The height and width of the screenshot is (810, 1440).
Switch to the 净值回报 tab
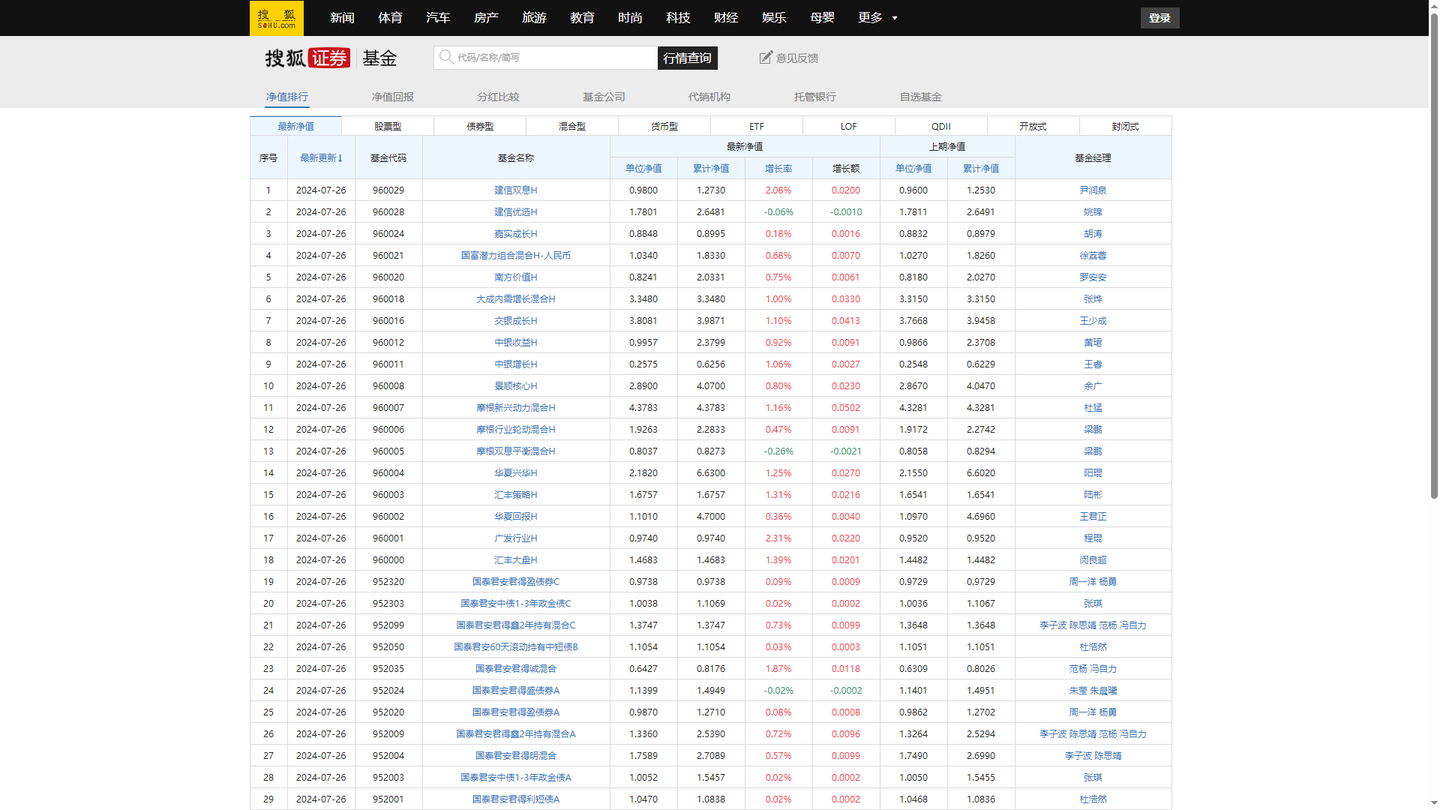click(x=393, y=97)
